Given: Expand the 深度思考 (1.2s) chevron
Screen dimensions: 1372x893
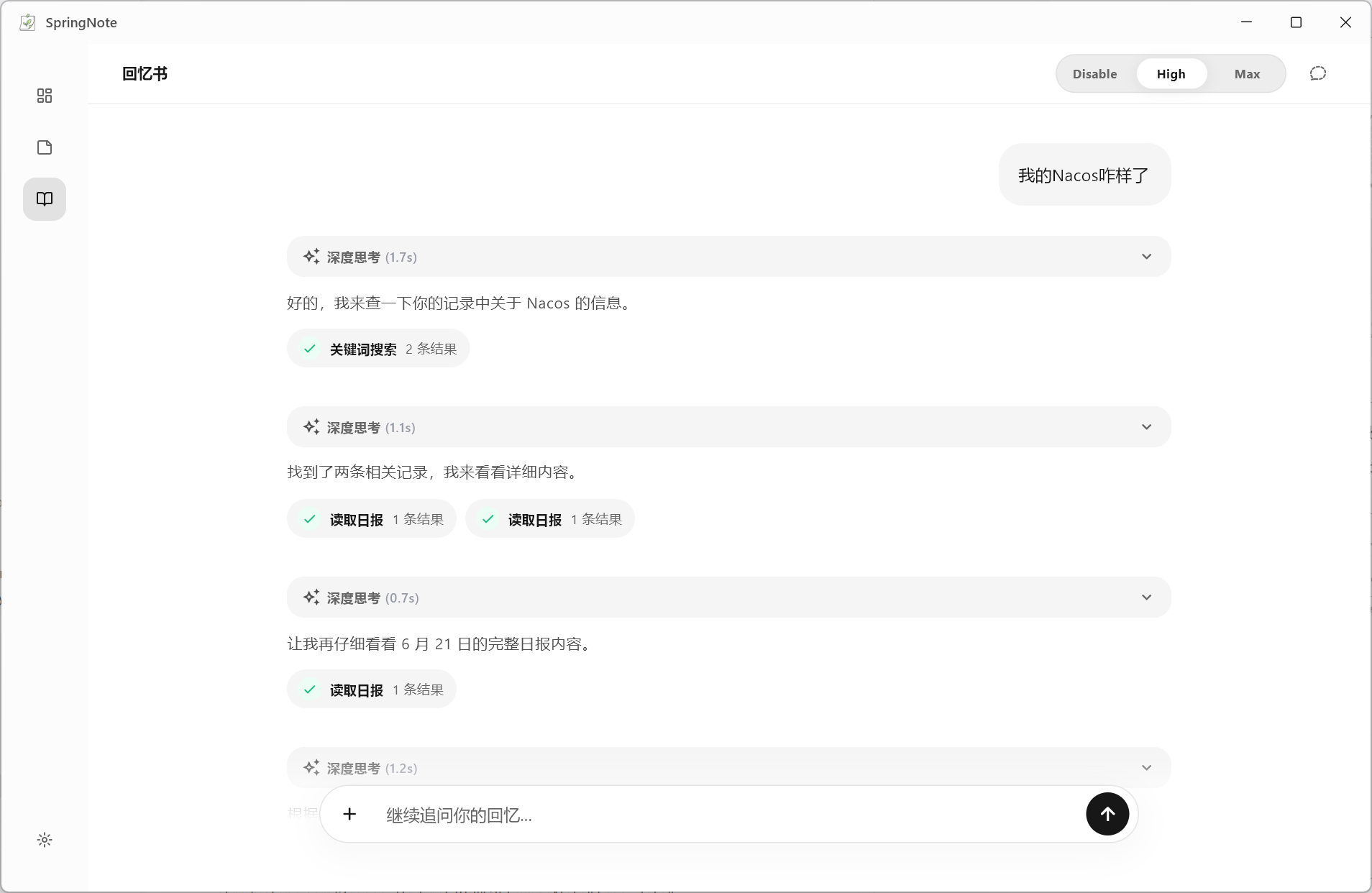Looking at the screenshot, I should point(1147,768).
